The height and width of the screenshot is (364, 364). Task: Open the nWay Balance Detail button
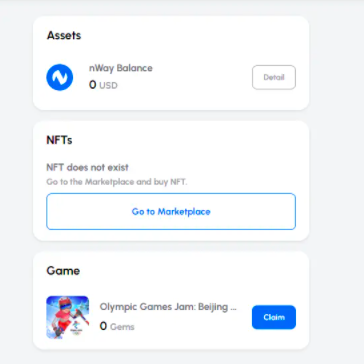[x=274, y=77]
